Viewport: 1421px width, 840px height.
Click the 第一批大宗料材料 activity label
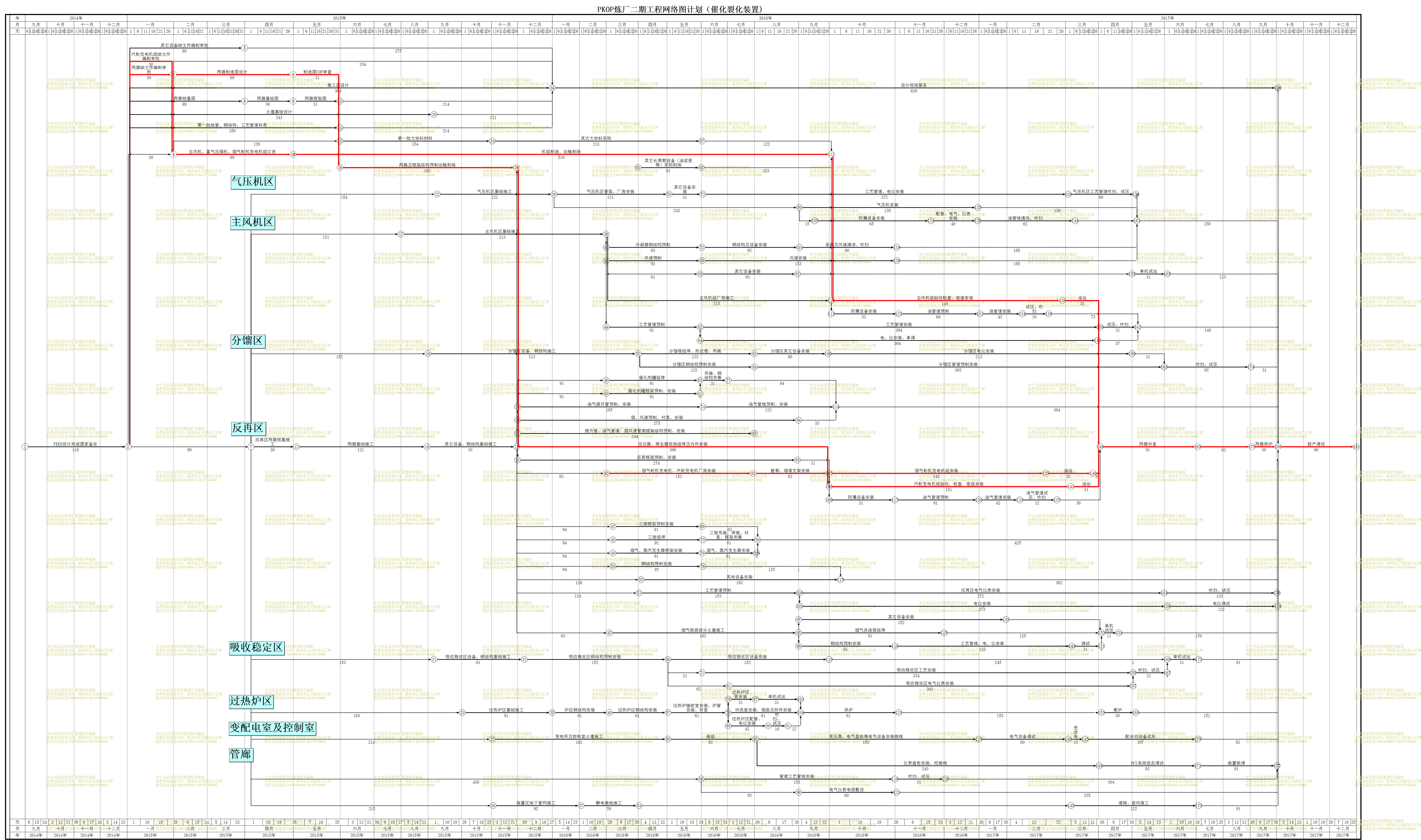click(415, 139)
